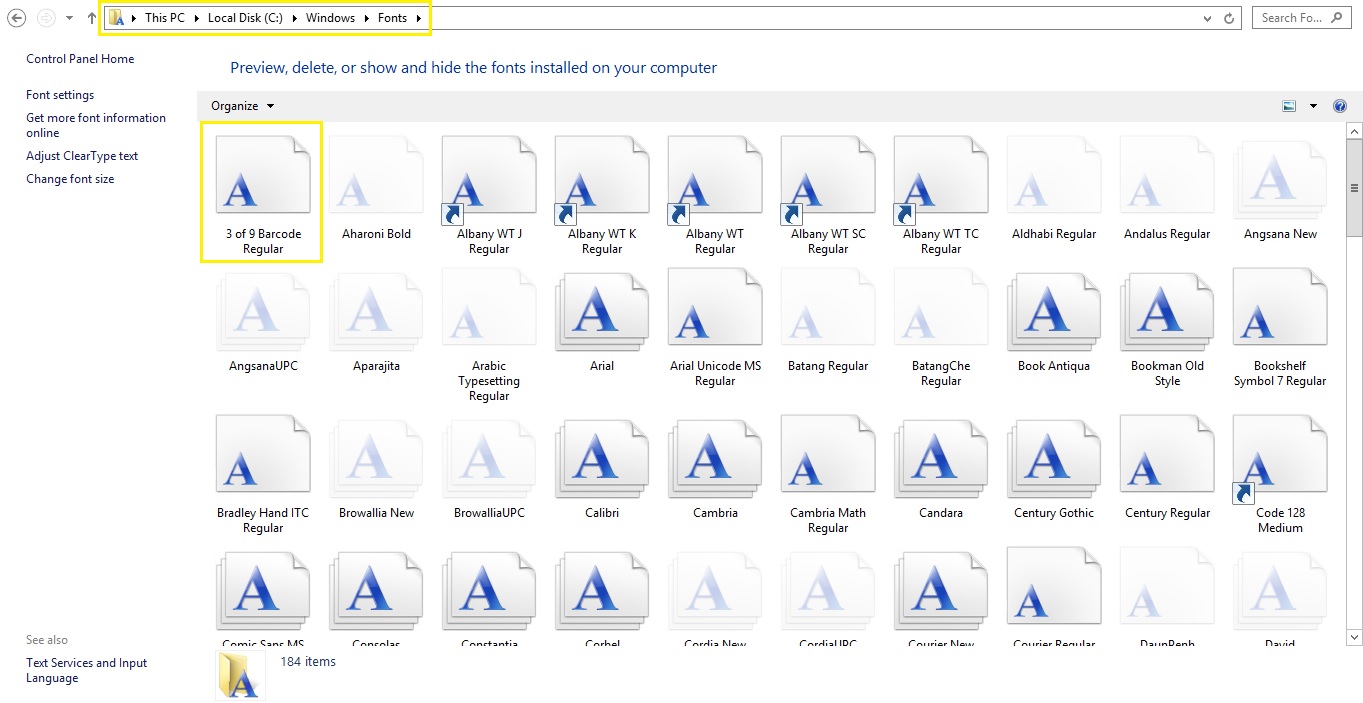Change the layout with the view icon
The image size is (1363, 703).
coord(1288,104)
